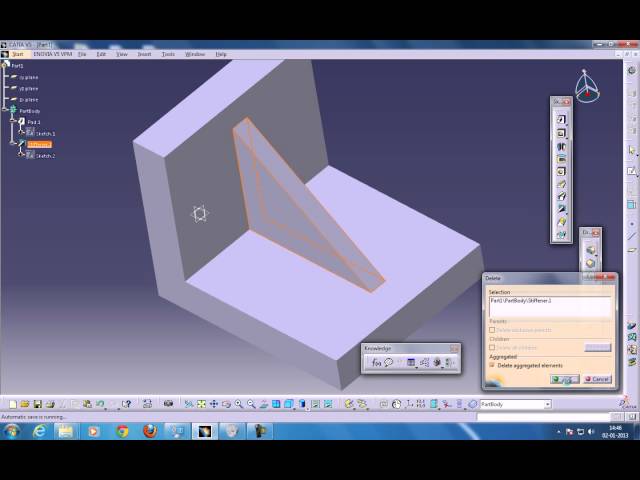Create a new document with the New icon
Image resolution: width=640 pixels, height=480 pixels.
[13, 404]
